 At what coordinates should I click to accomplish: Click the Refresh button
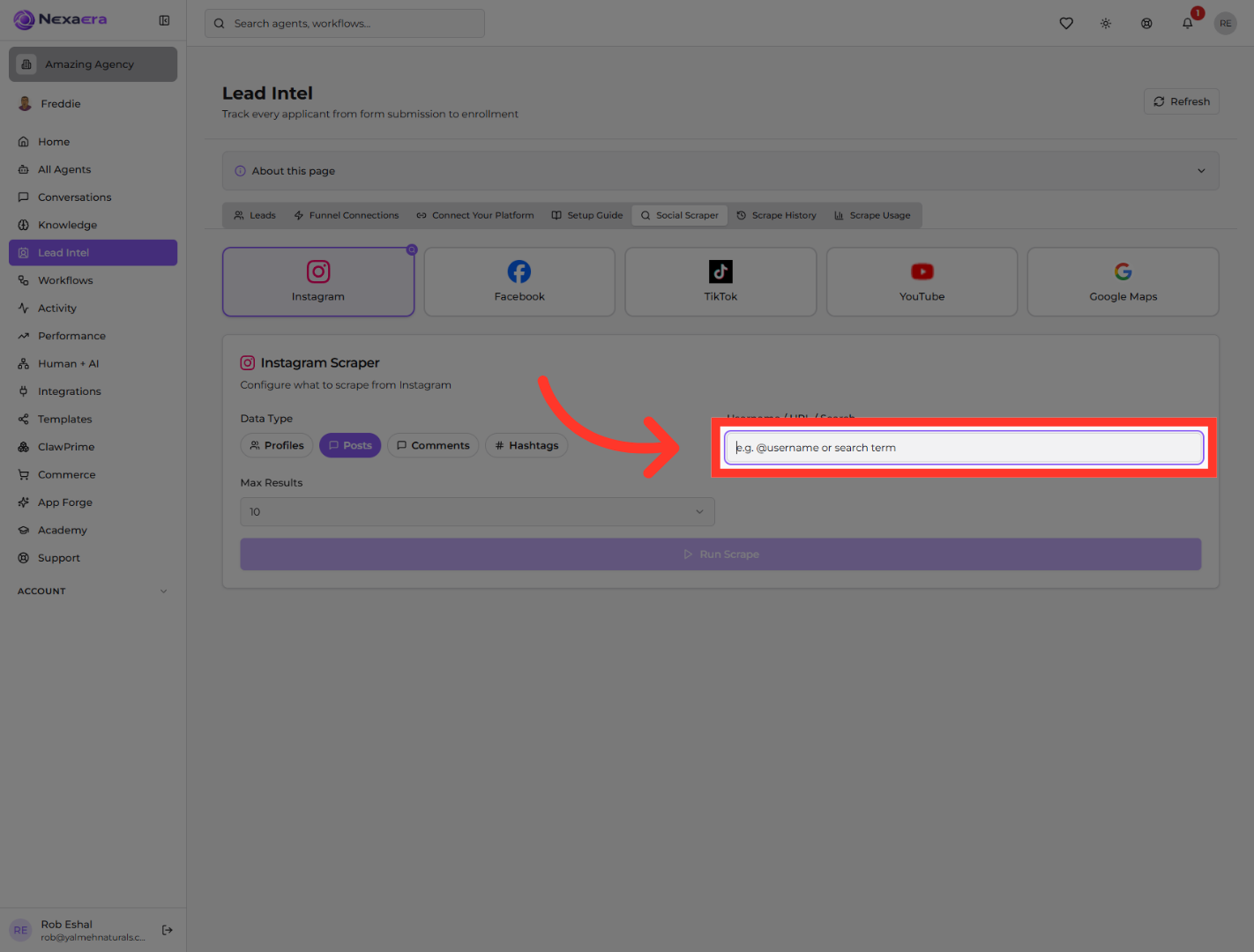[1182, 101]
